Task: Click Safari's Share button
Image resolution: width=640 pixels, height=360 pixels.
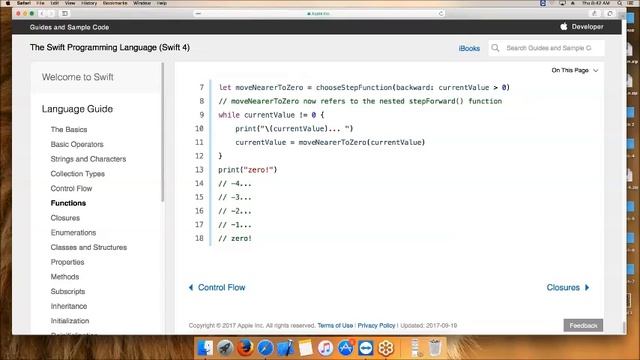Action: [x=594, y=13]
